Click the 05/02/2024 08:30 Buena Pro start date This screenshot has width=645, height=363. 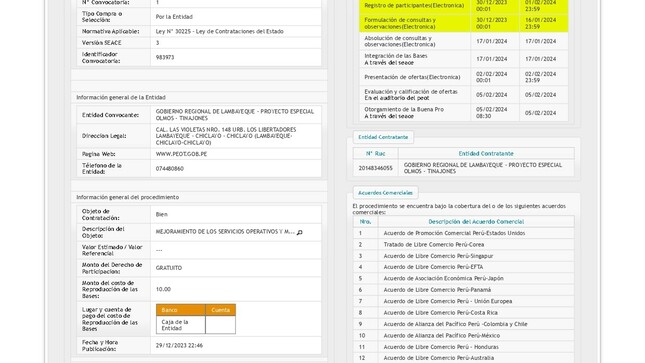(x=492, y=113)
